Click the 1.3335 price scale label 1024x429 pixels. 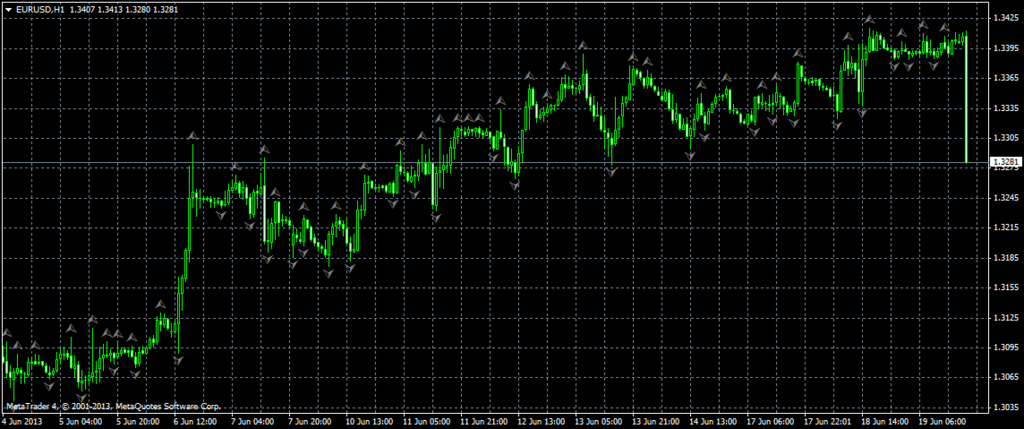1004,108
